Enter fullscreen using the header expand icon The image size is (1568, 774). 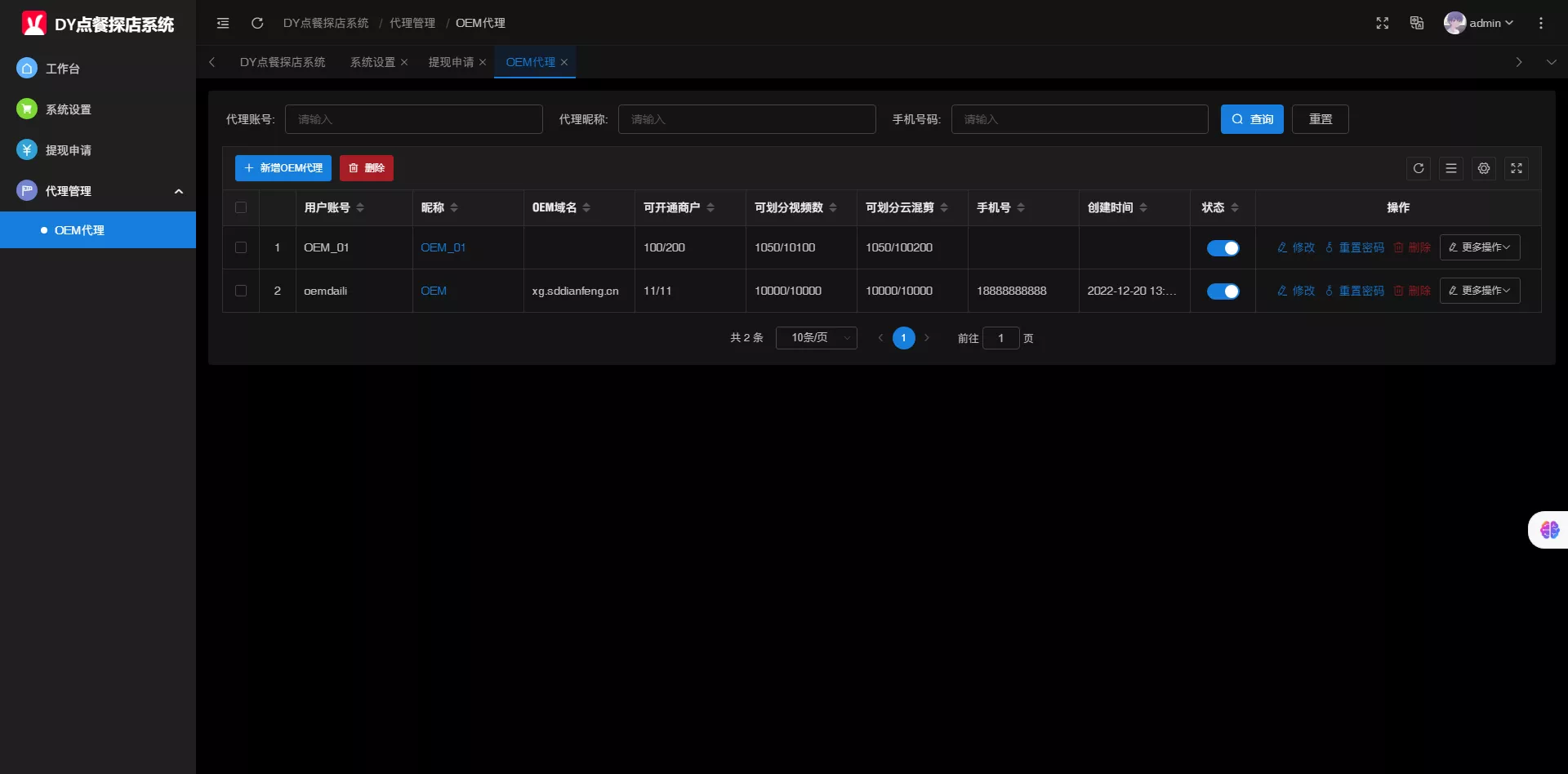(1382, 23)
